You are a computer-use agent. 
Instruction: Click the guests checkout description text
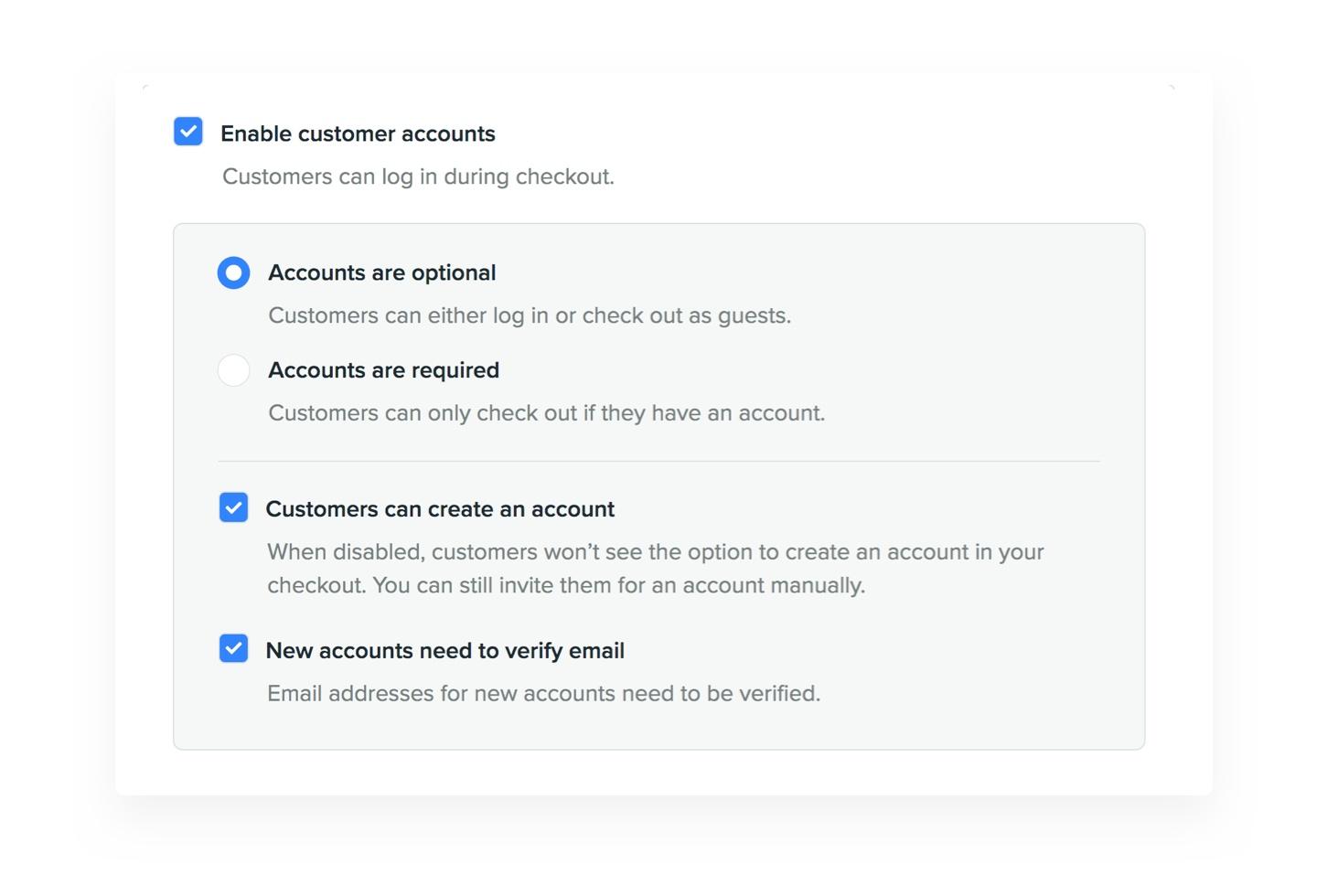point(529,315)
